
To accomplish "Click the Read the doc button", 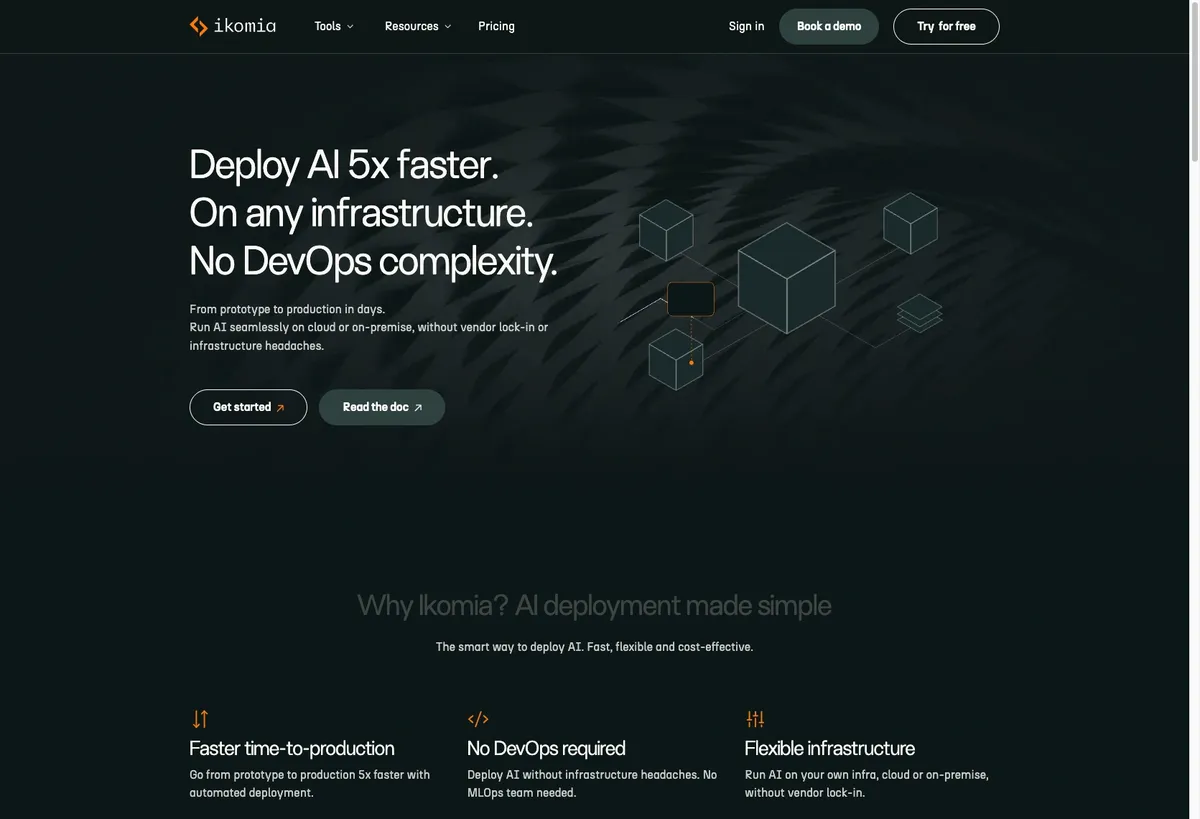I will point(382,407).
